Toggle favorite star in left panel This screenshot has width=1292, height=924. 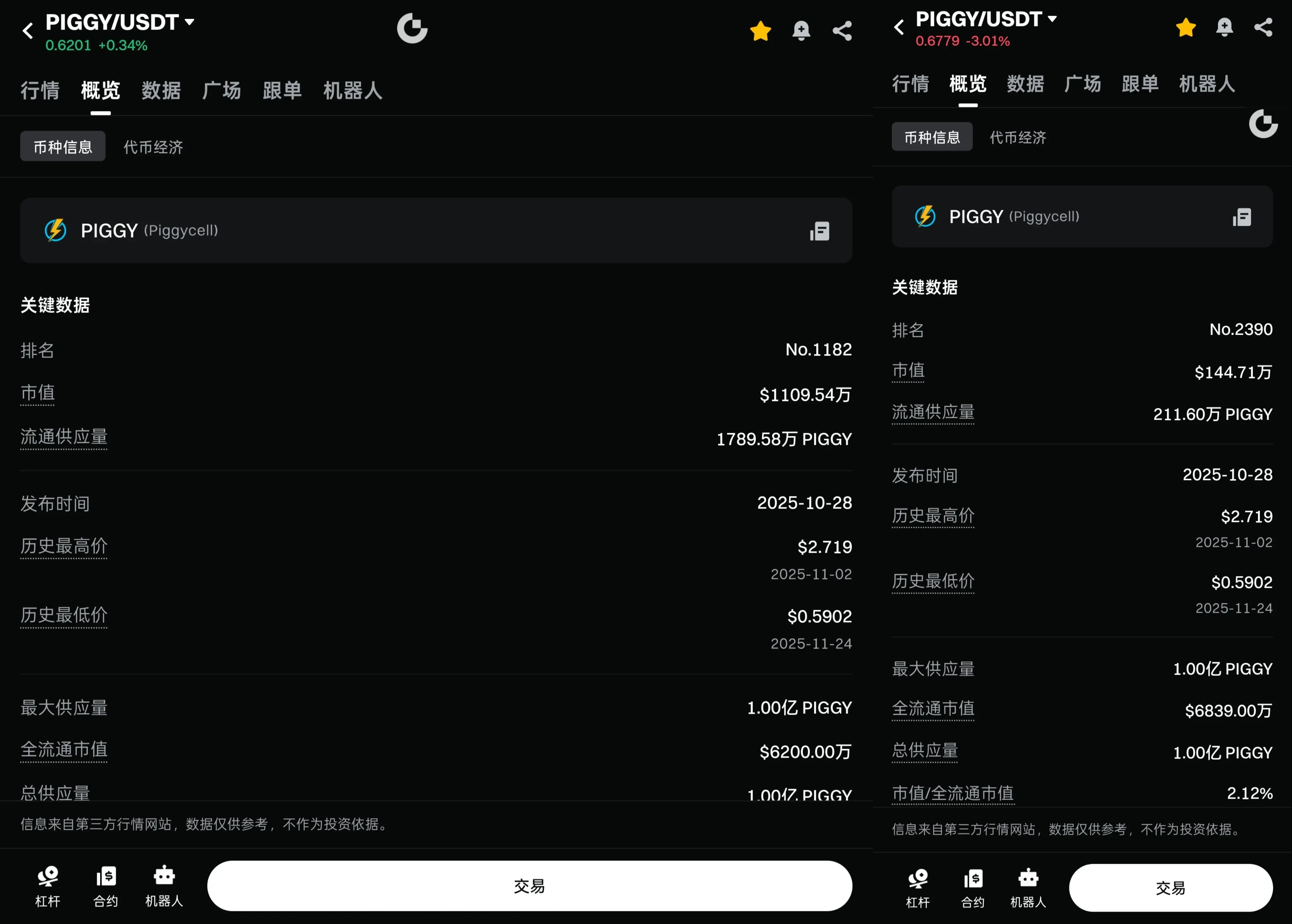pos(761,31)
